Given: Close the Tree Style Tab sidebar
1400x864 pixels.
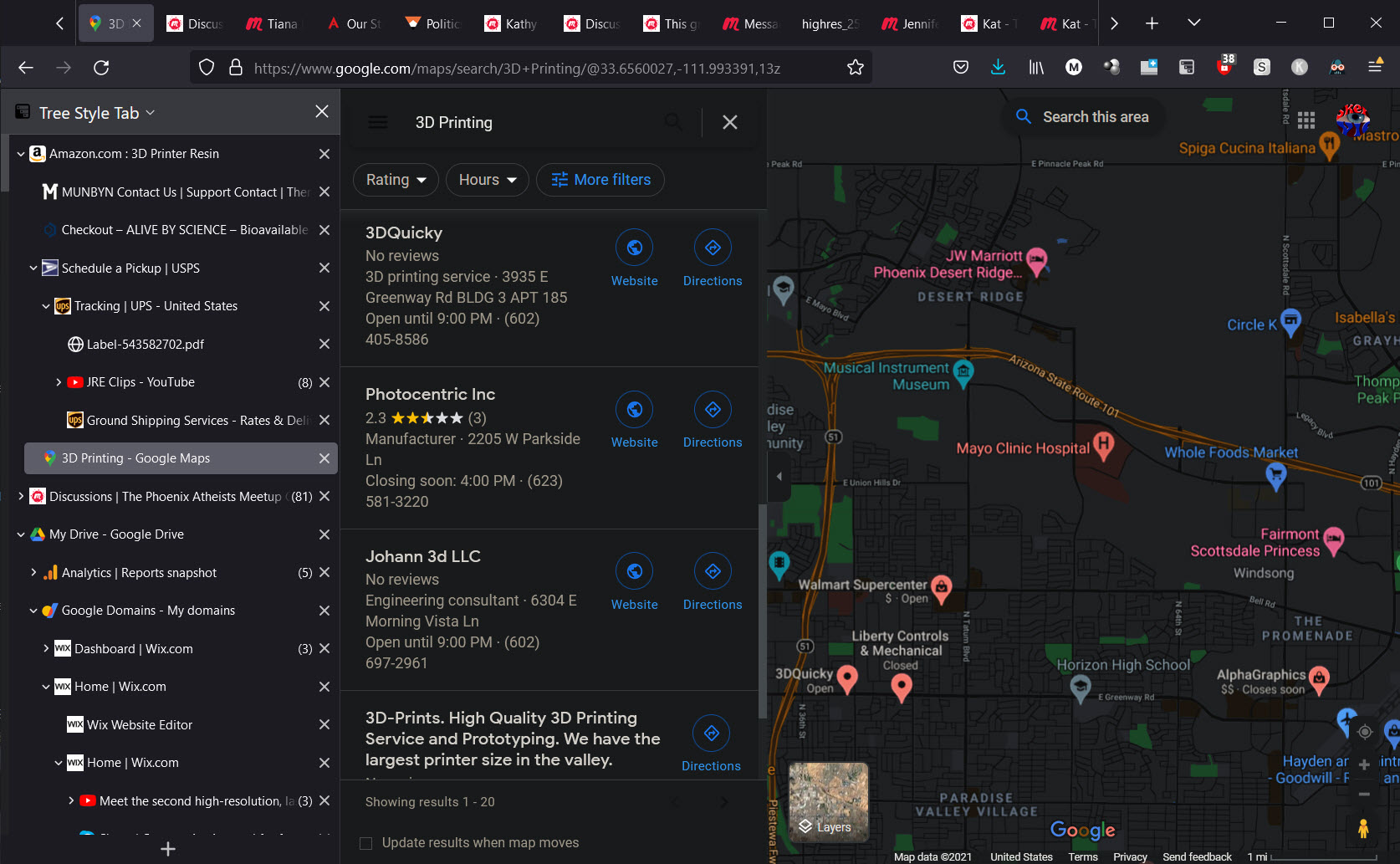Looking at the screenshot, I should [322, 111].
